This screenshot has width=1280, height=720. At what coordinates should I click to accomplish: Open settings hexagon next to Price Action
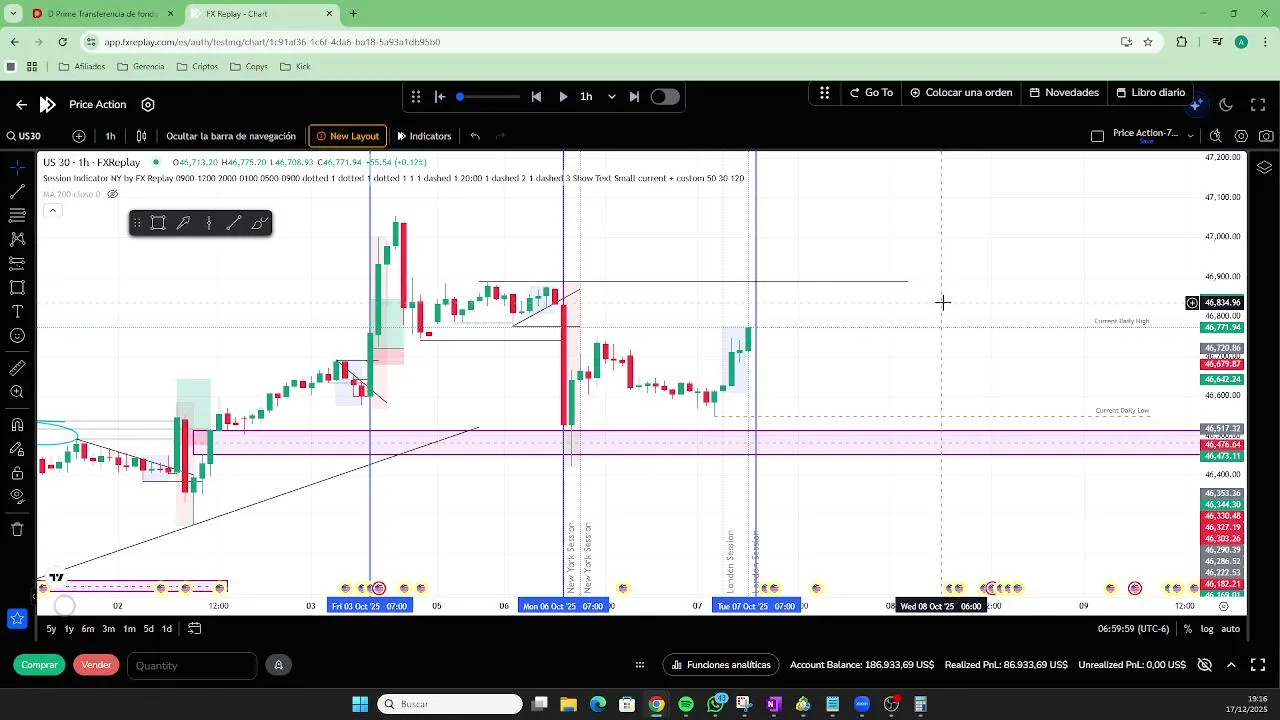click(148, 104)
